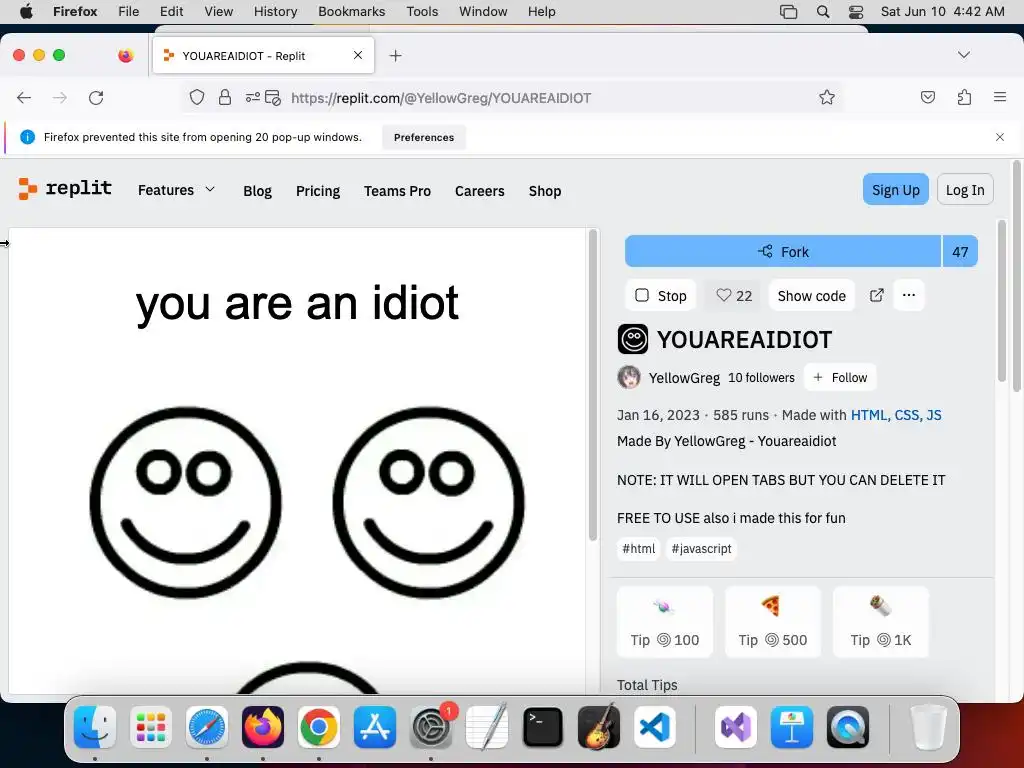Click the HTML, CSS, JS language link

(896, 415)
